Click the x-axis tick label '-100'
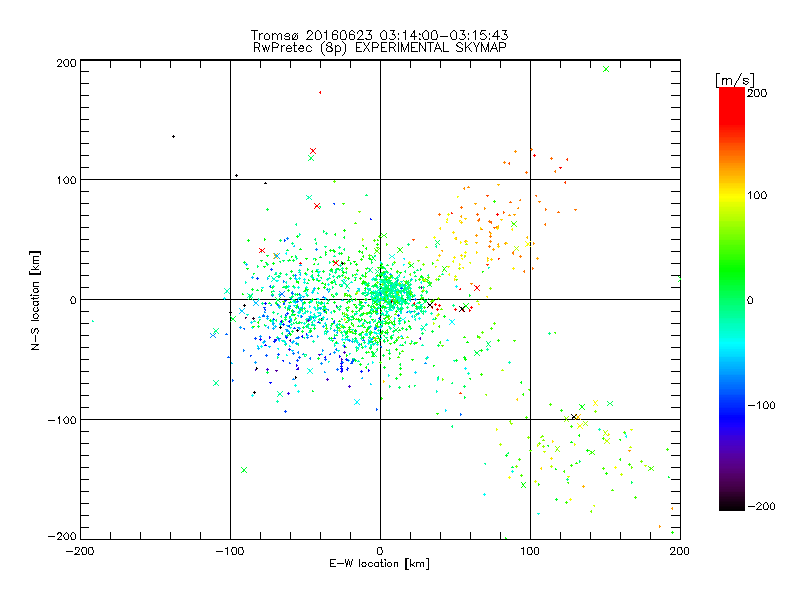The width and height of the screenshot is (800, 600). (x=230, y=551)
